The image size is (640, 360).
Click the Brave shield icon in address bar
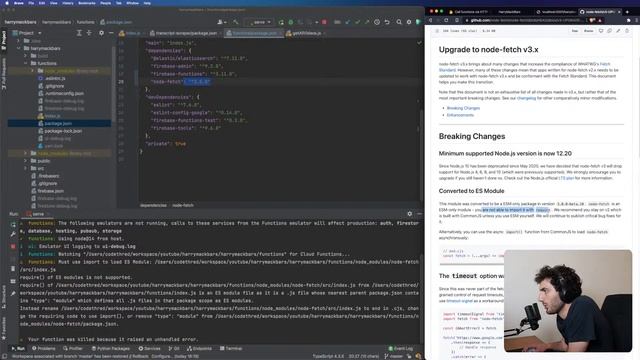[592, 20]
